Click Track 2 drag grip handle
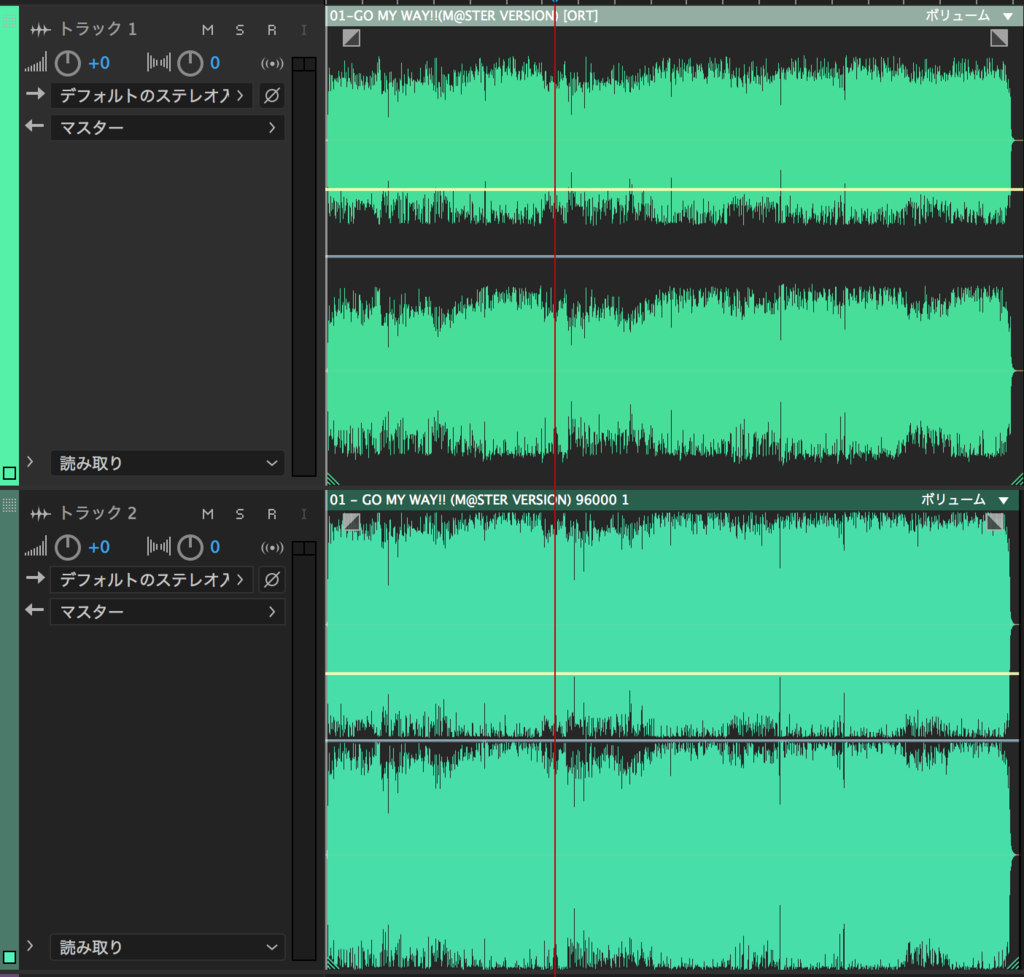This screenshot has height=977, width=1024. pos(9,505)
